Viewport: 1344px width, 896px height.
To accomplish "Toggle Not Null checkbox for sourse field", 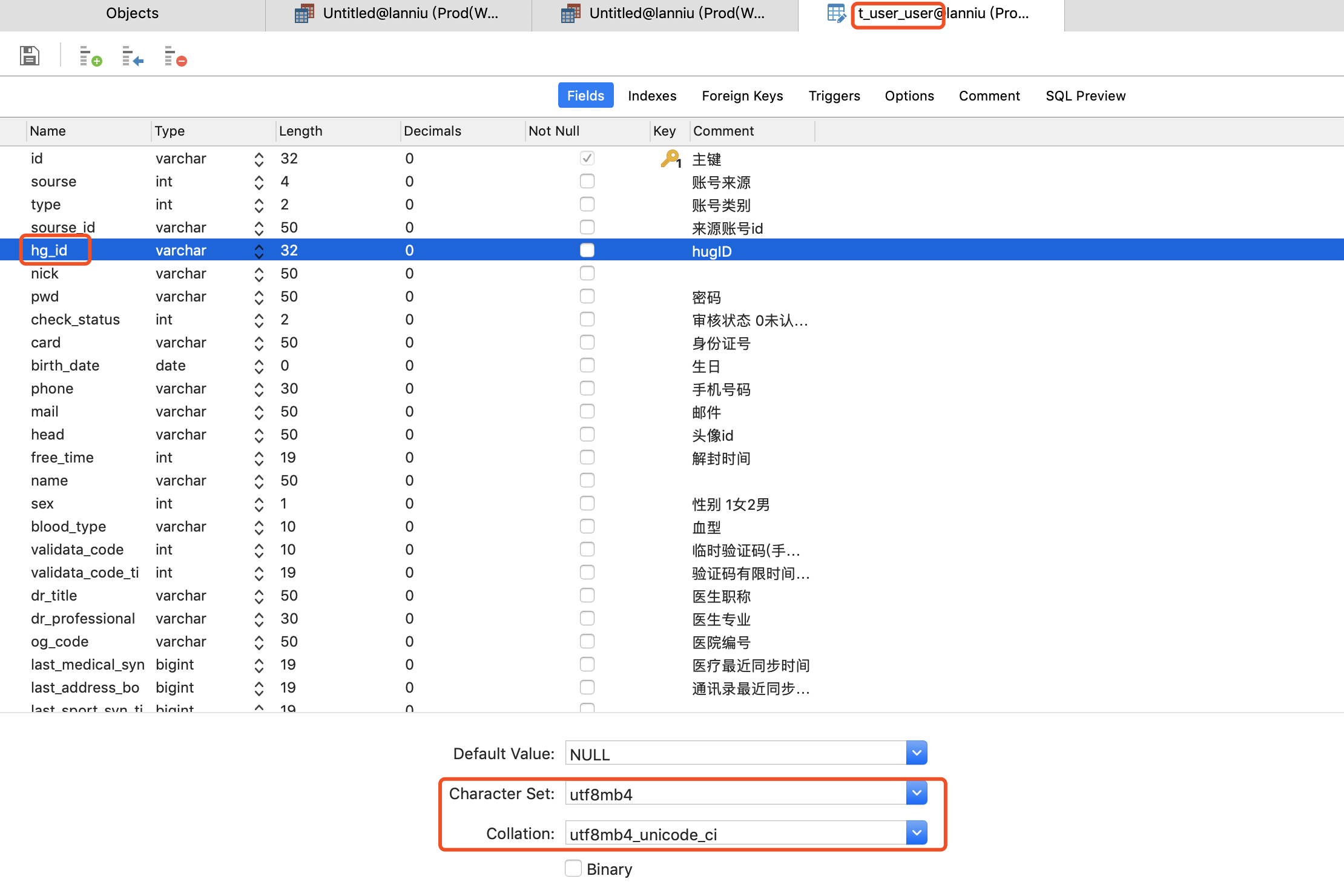I will tap(587, 181).
